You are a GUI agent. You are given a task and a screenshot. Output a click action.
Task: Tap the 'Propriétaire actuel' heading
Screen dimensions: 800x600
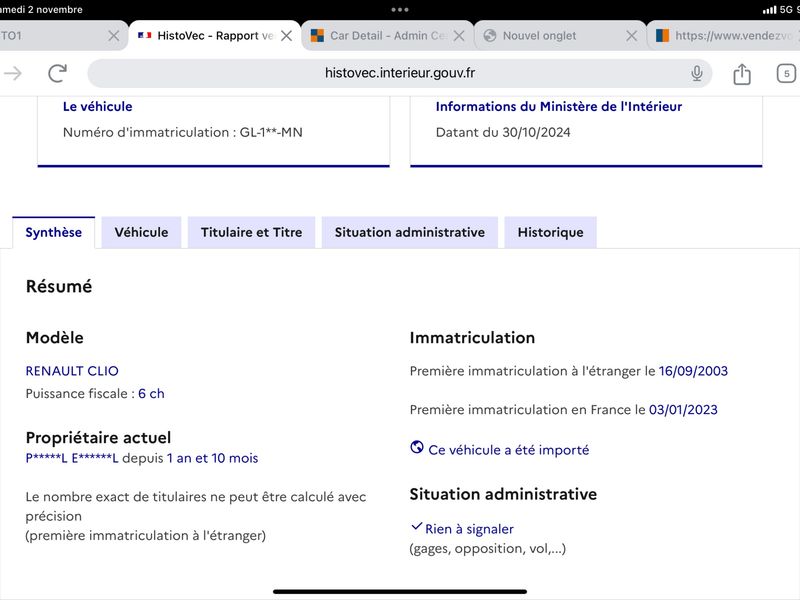(x=98, y=438)
